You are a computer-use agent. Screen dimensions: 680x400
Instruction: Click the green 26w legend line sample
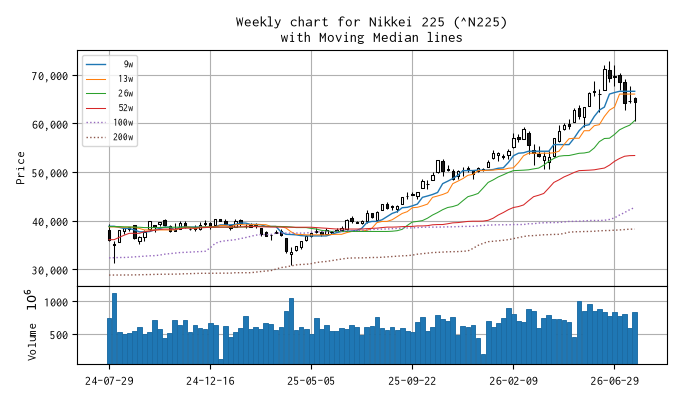[x=96, y=94]
